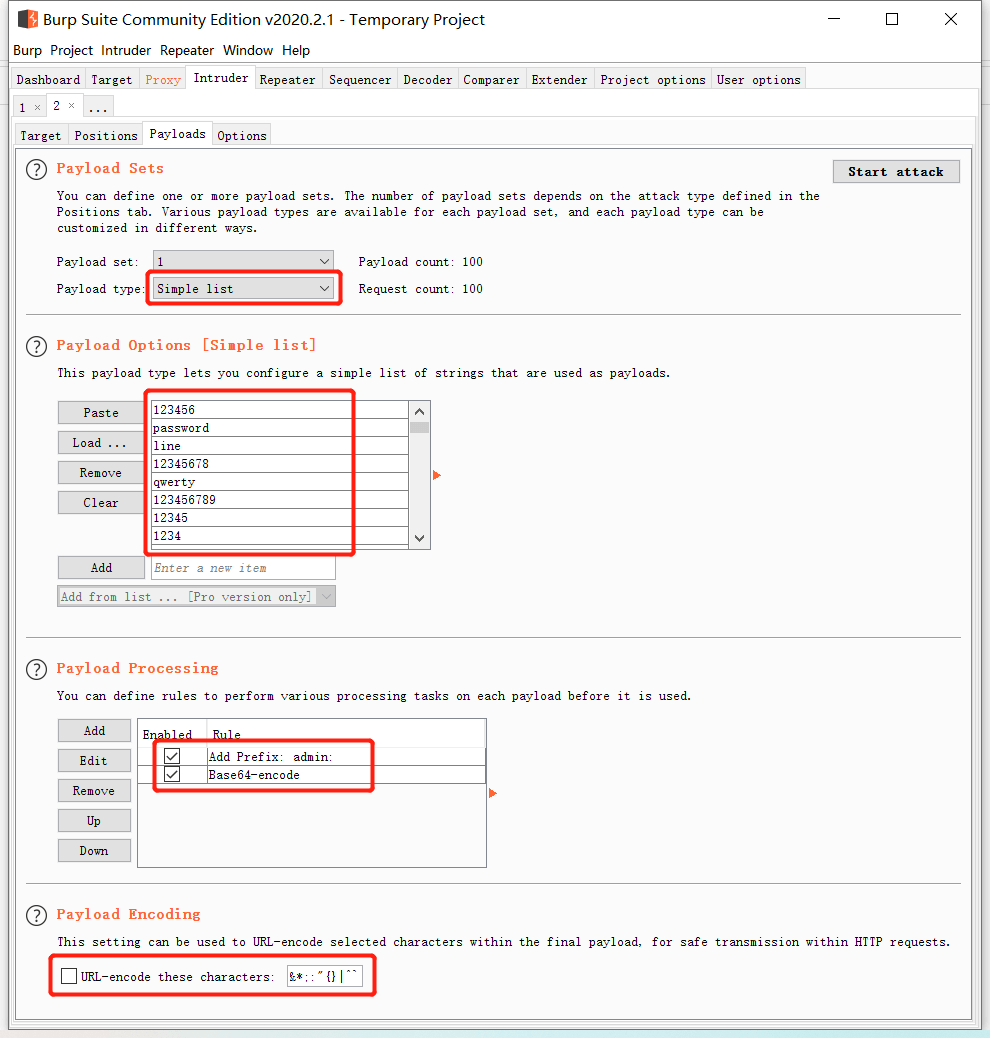
Task: Switch to the Dashboard tab
Action: [48, 79]
